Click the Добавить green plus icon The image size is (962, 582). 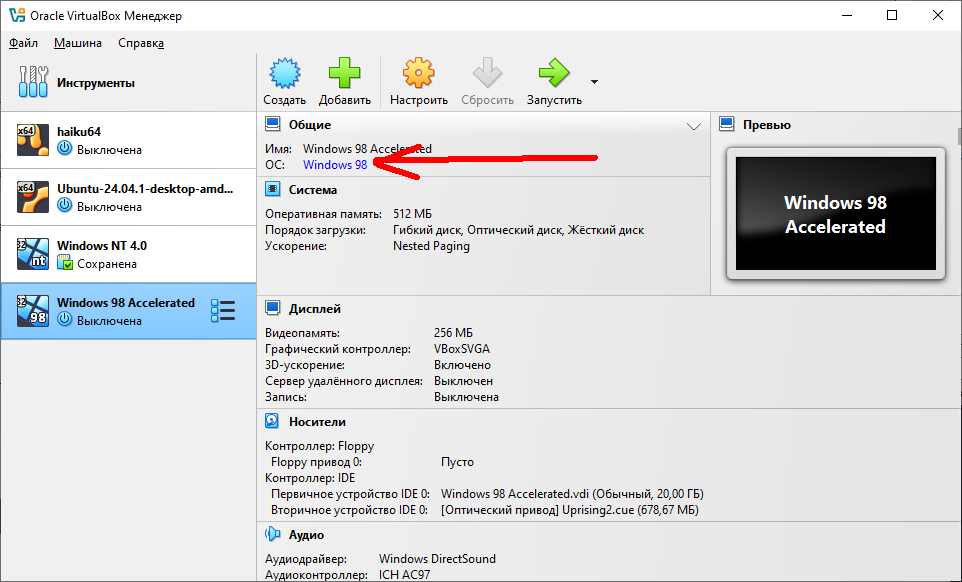[x=344, y=74]
